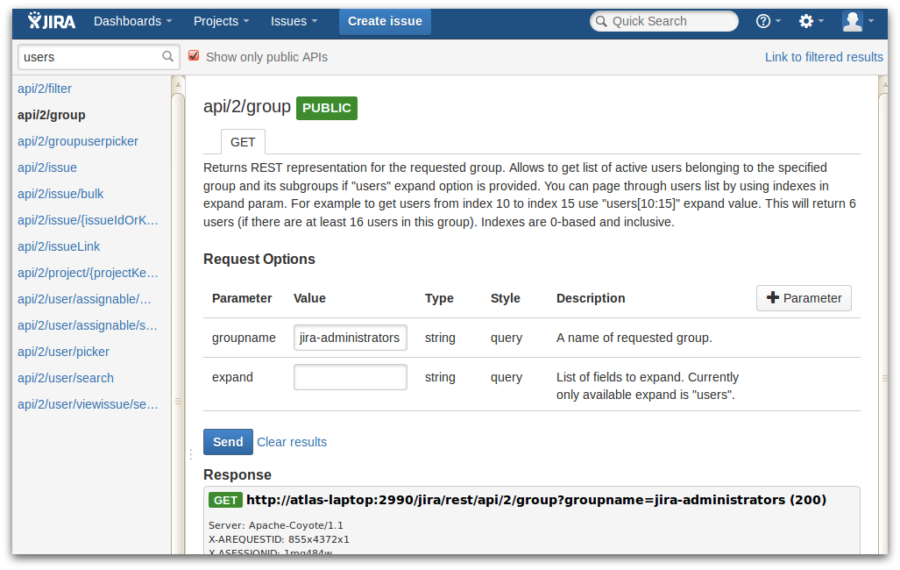Select the GET method tab
The height and width of the screenshot is (570, 900).
click(x=243, y=142)
